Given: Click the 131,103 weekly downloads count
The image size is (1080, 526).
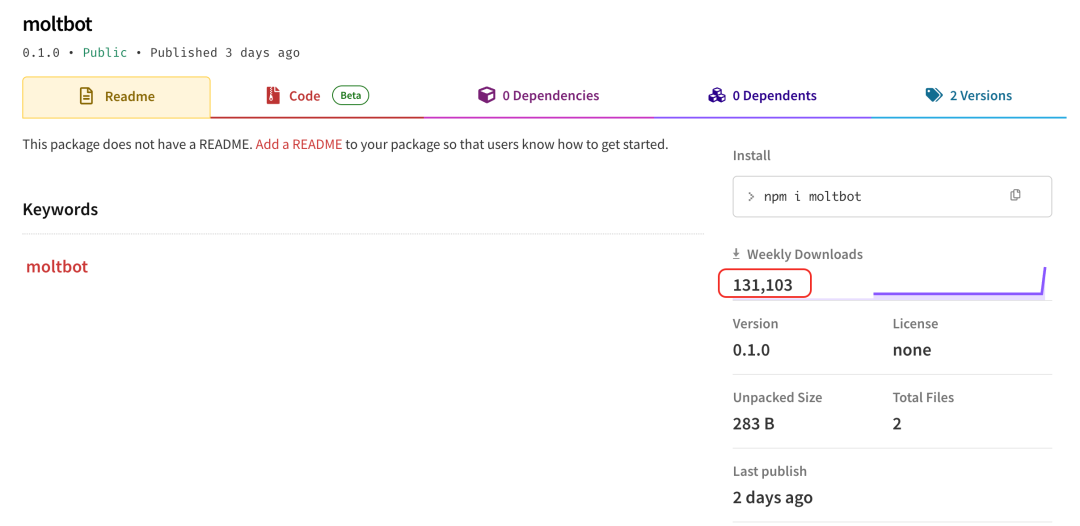Looking at the screenshot, I should [x=763, y=285].
